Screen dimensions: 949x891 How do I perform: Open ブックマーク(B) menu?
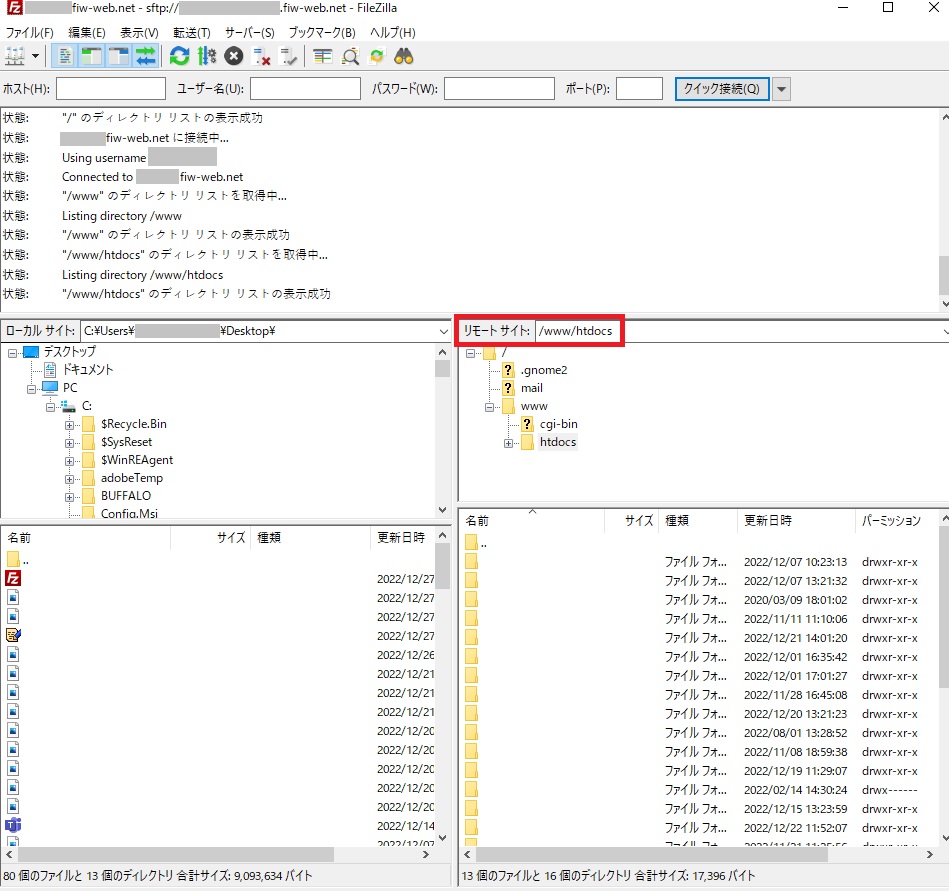click(x=322, y=33)
